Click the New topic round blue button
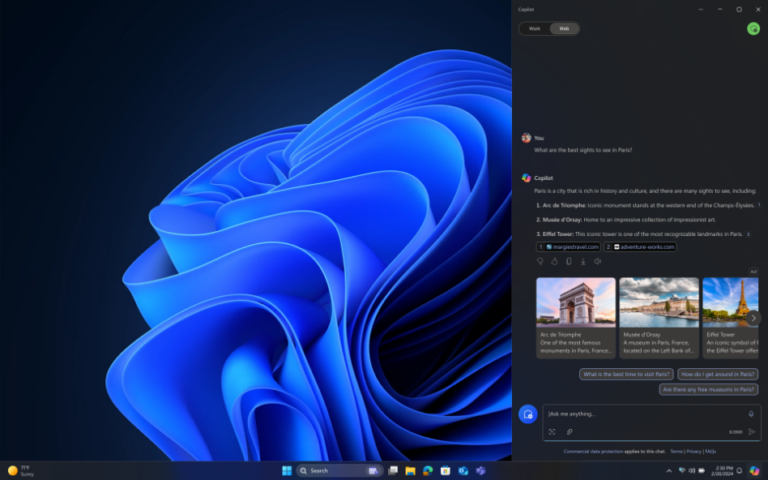Image resolution: width=768 pixels, height=480 pixels. pos(528,414)
